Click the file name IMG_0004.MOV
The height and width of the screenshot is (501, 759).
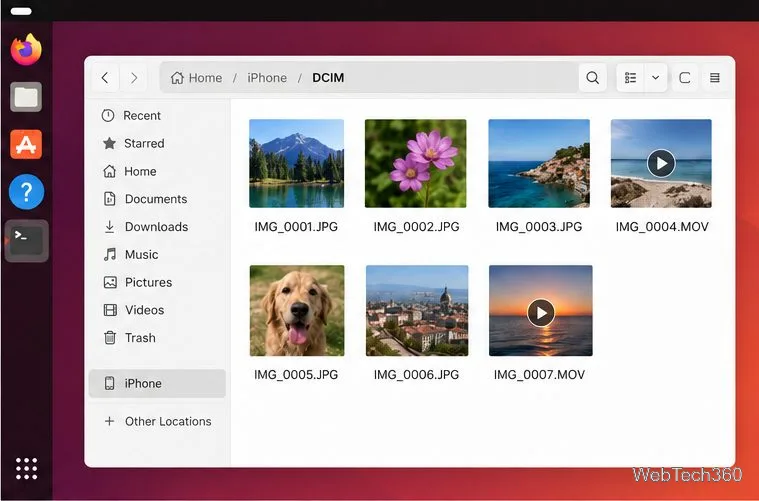pos(662,227)
